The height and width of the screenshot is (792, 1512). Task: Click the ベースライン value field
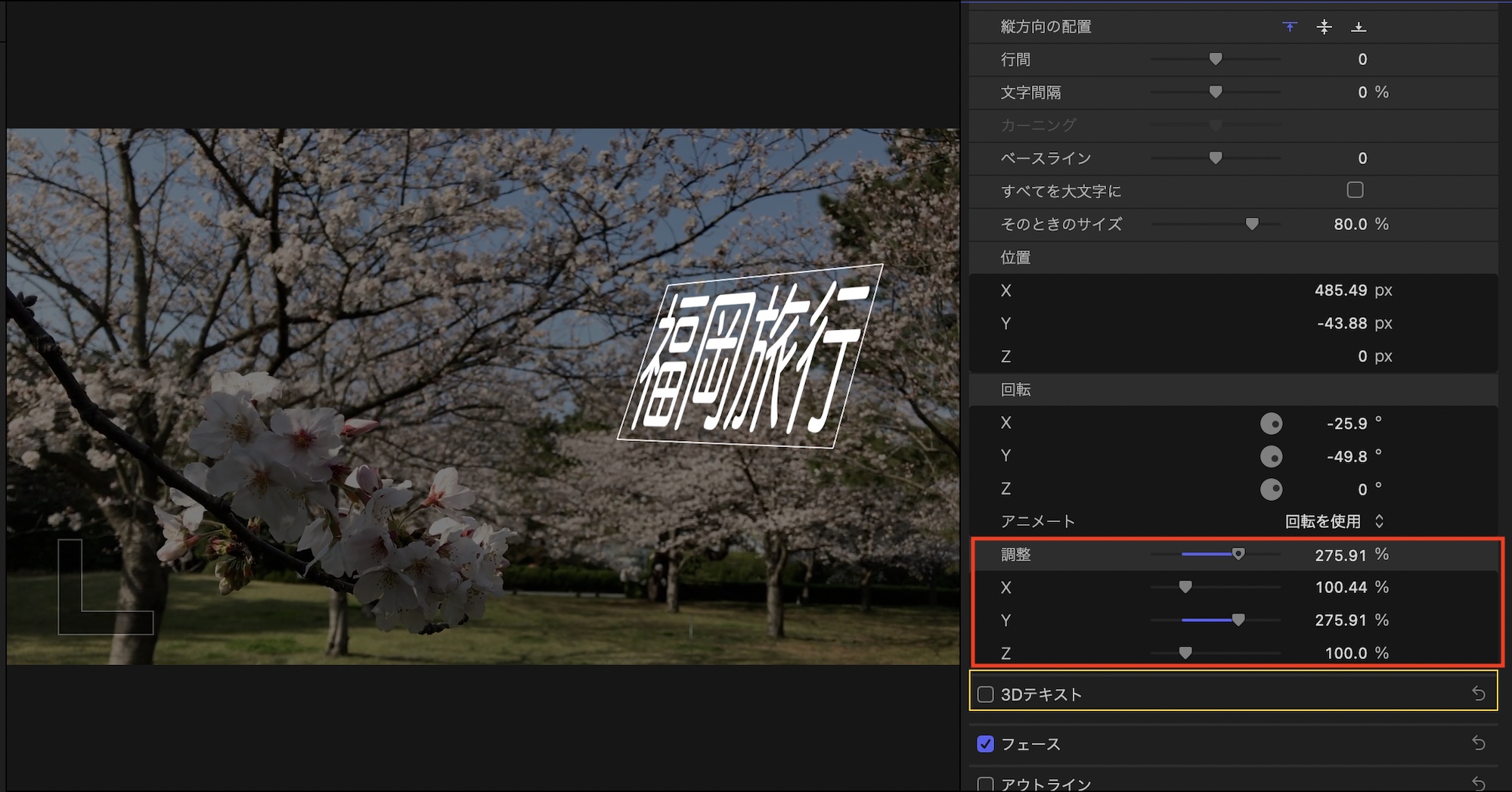(x=1362, y=158)
